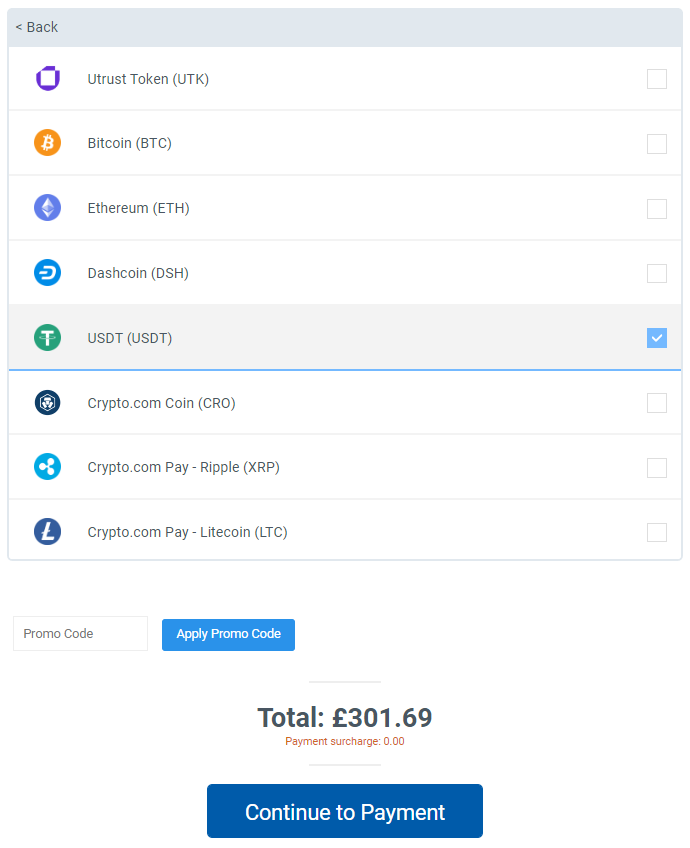Viewport: 690px width, 848px height.
Task: Click the Ethereum diamond icon
Action: click(48, 208)
